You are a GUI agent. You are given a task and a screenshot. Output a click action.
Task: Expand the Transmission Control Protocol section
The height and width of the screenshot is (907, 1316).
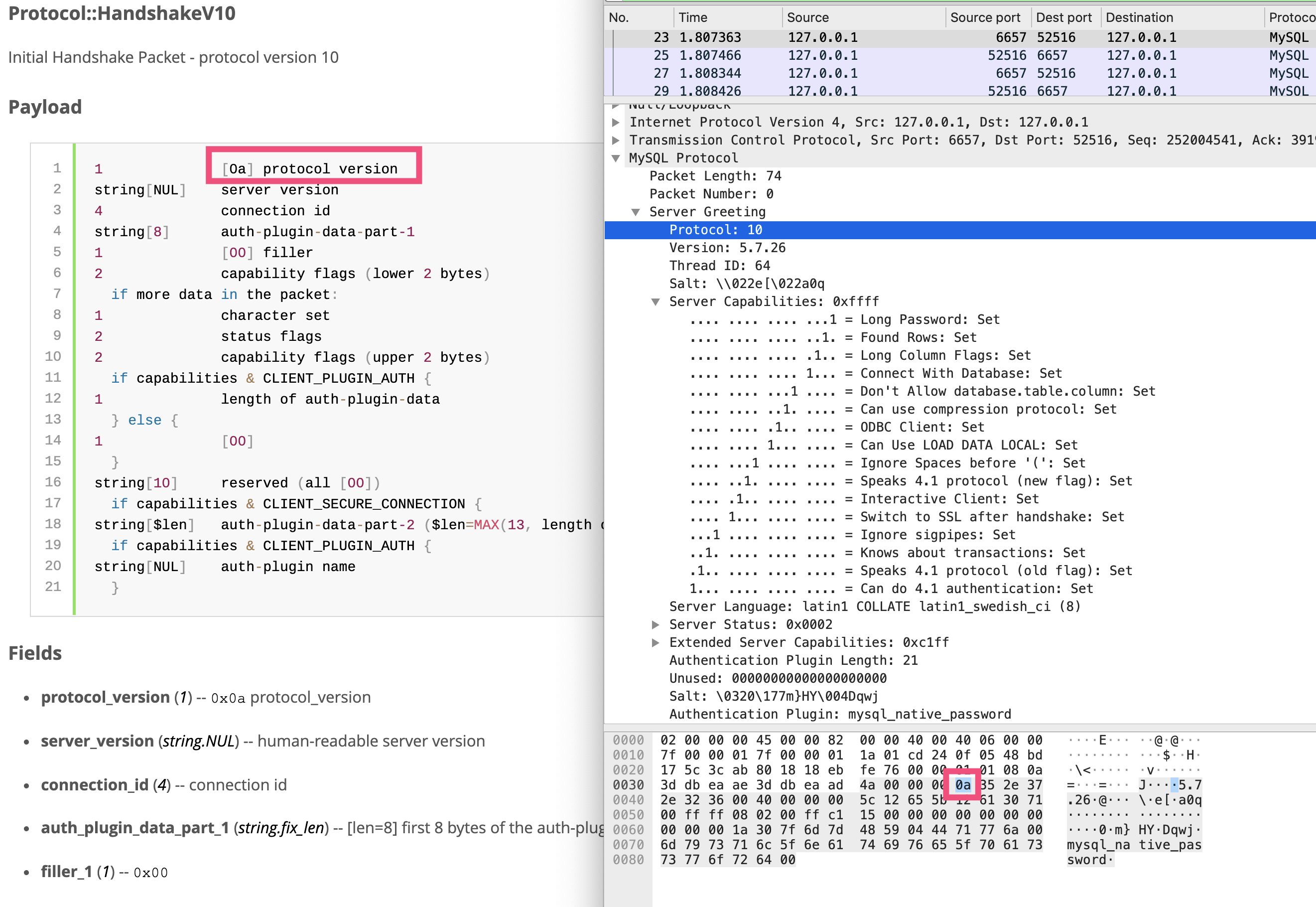[x=616, y=141]
